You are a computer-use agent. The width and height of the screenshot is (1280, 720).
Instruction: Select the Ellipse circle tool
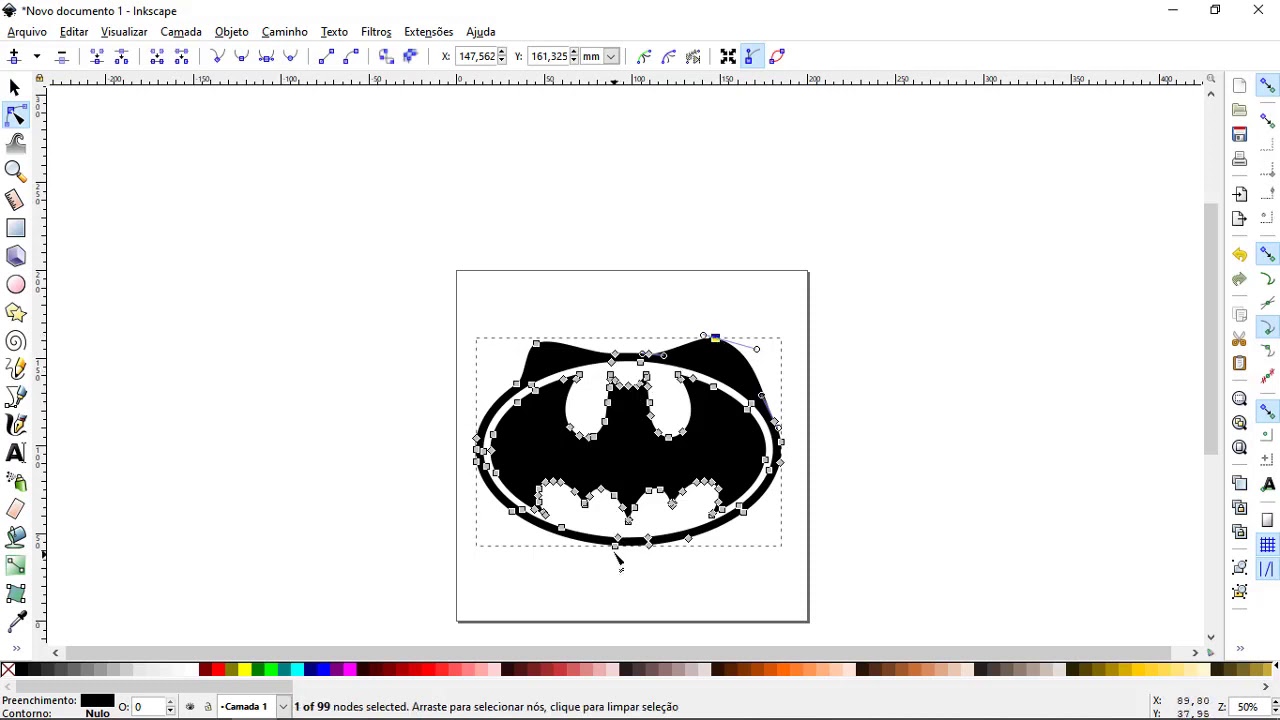coord(15,285)
